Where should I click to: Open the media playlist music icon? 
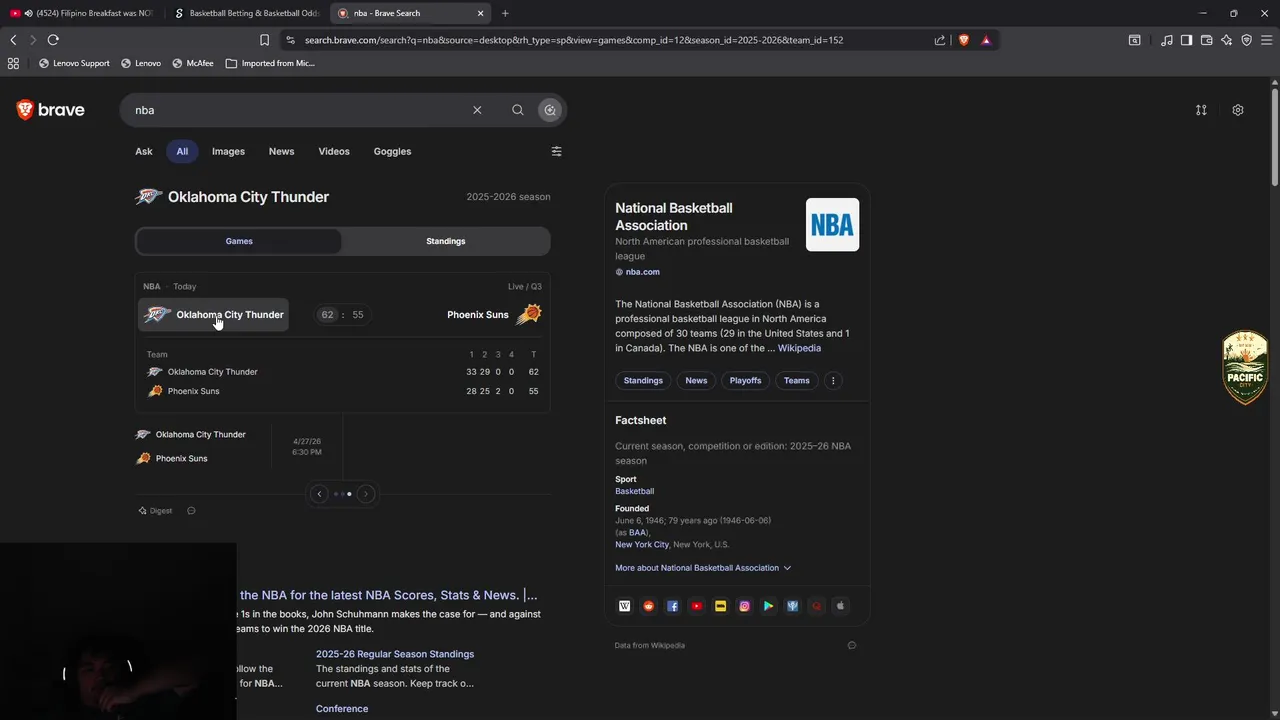pyautogui.click(x=1167, y=40)
